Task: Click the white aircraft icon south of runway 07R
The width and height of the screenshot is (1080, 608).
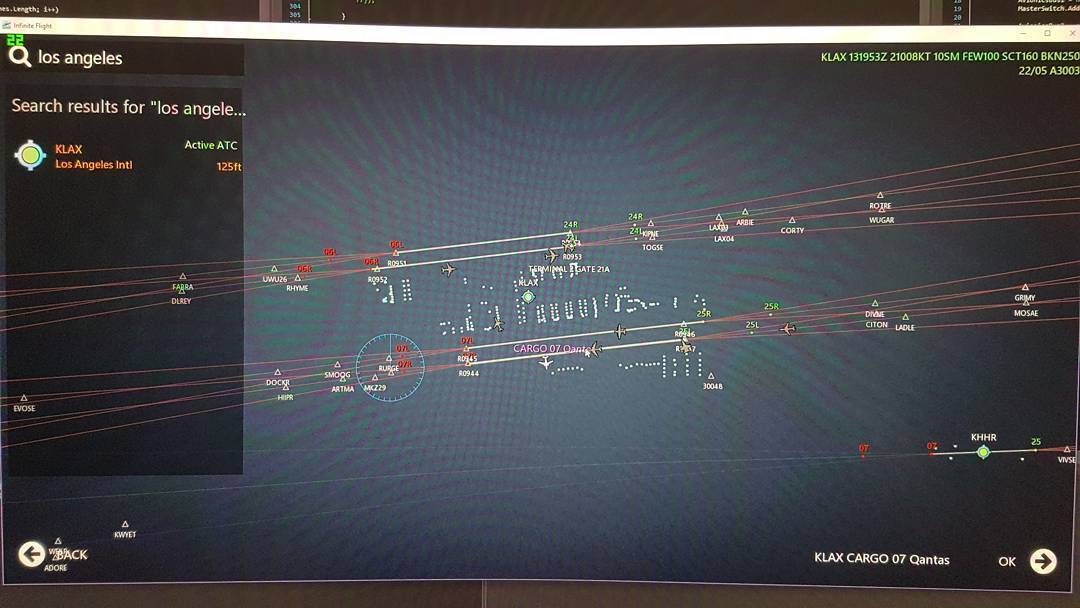Action: coord(546,362)
